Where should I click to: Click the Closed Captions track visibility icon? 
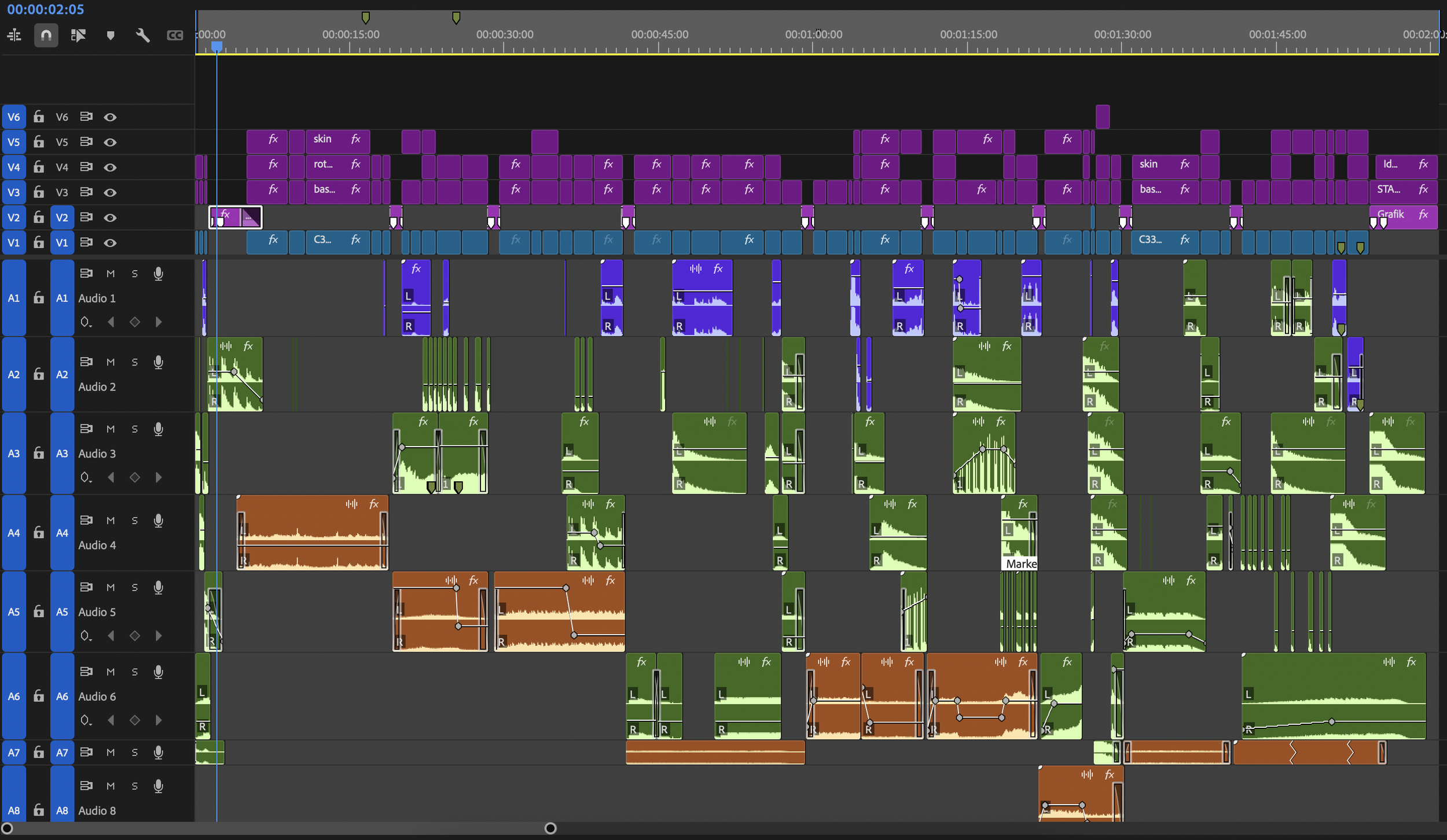(175, 35)
